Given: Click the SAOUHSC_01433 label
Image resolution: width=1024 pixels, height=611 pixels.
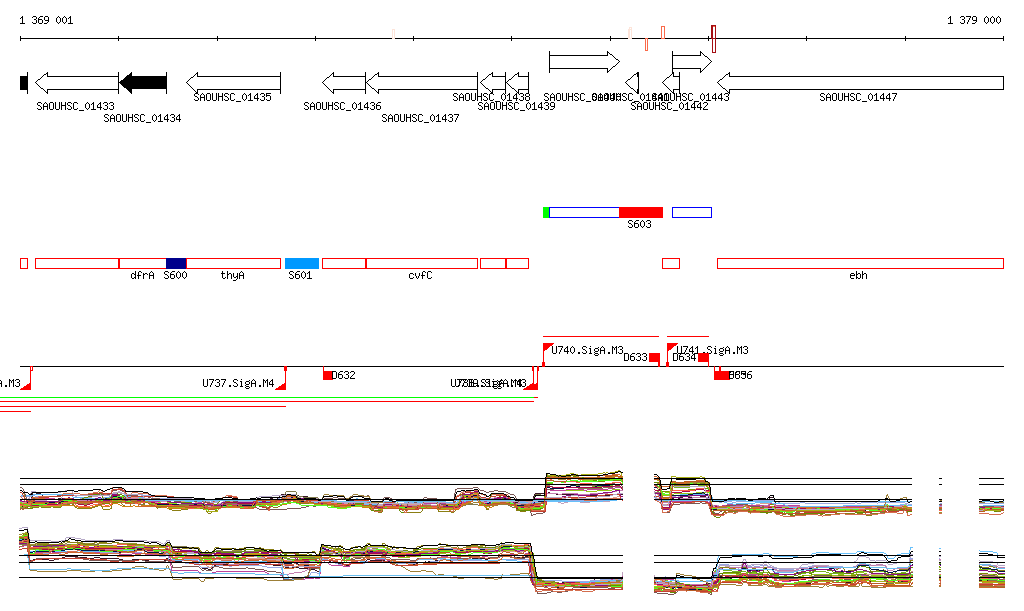Looking at the screenshot, I should pyautogui.click(x=75, y=106).
